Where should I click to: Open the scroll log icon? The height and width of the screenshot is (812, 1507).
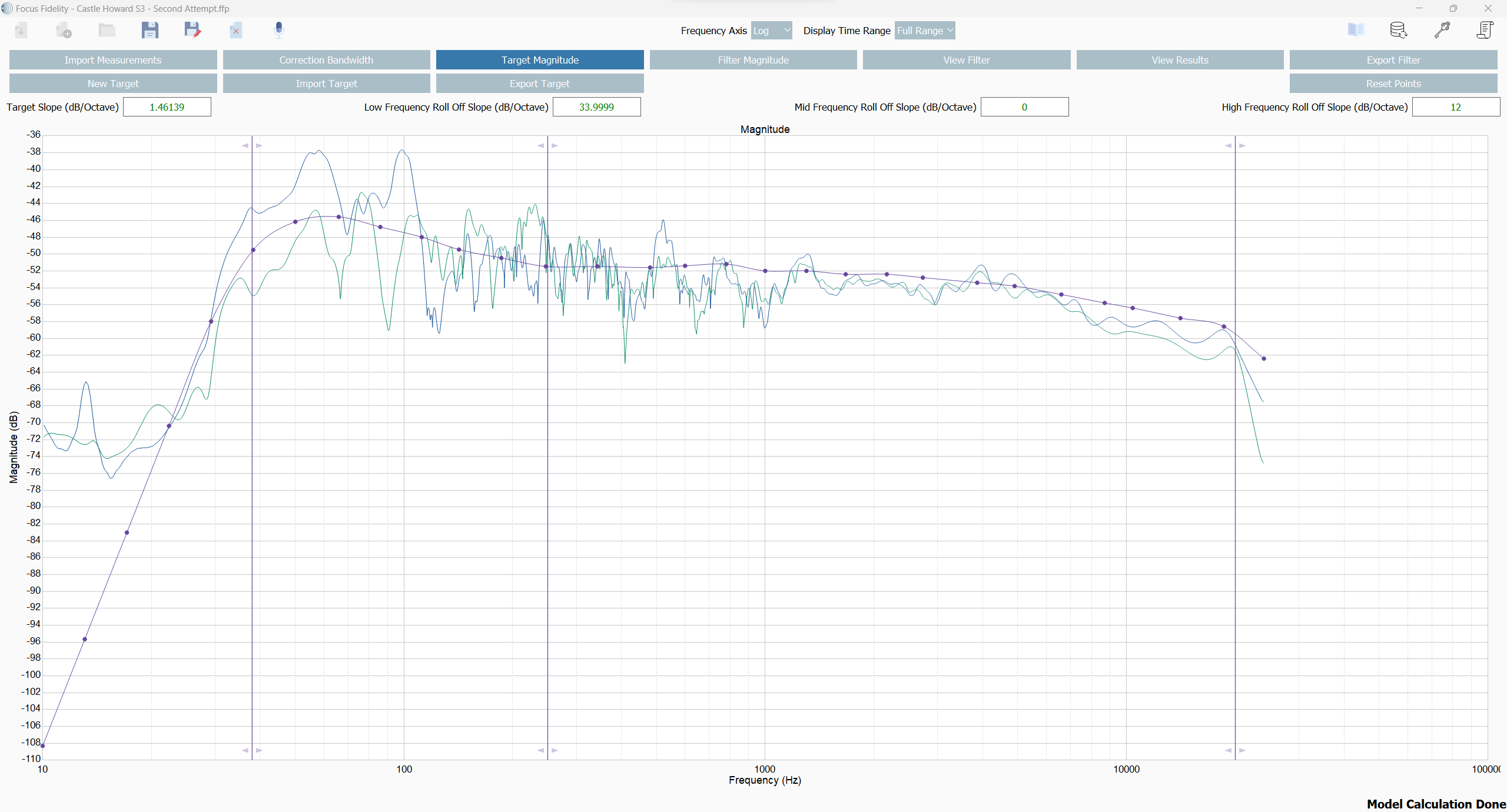[x=1485, y=30]
